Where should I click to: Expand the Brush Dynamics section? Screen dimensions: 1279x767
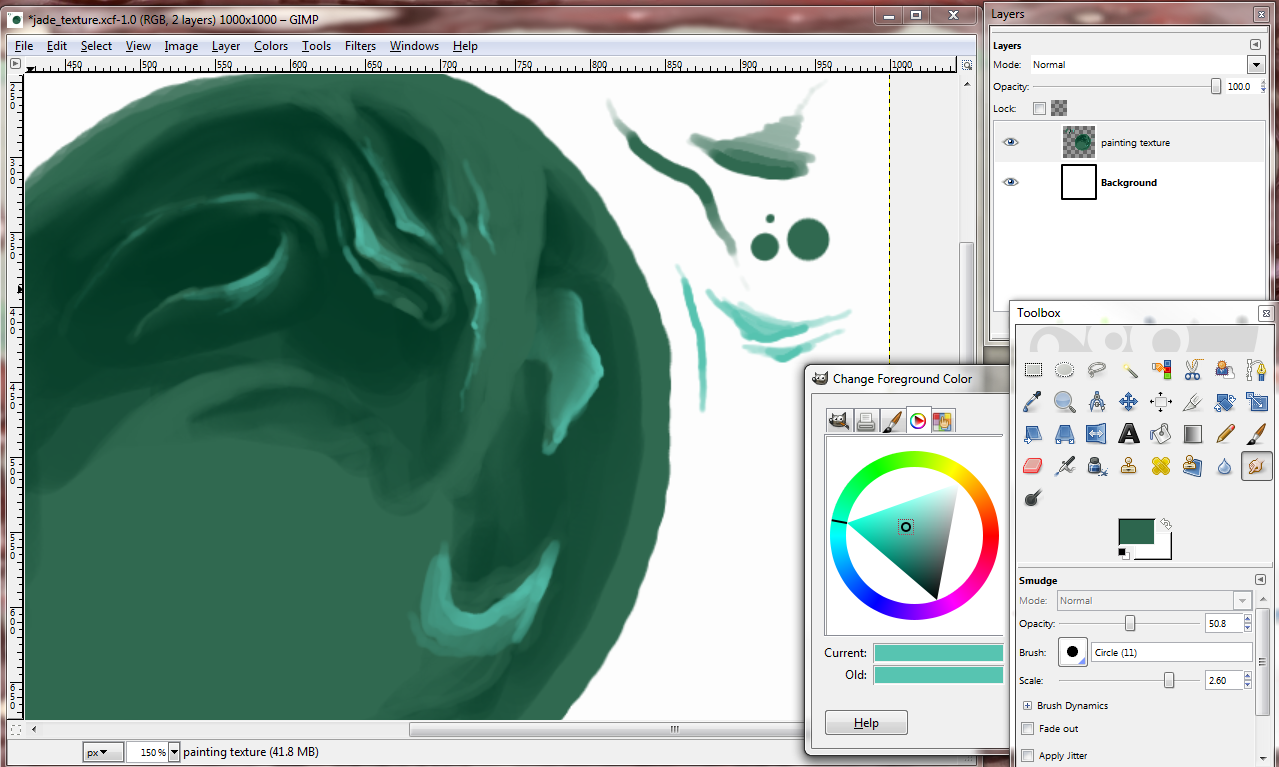point(1027,706)
